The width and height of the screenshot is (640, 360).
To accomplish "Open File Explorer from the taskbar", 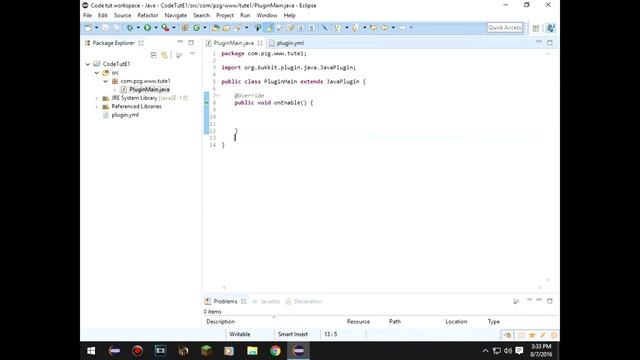I will tap(252, 351).
